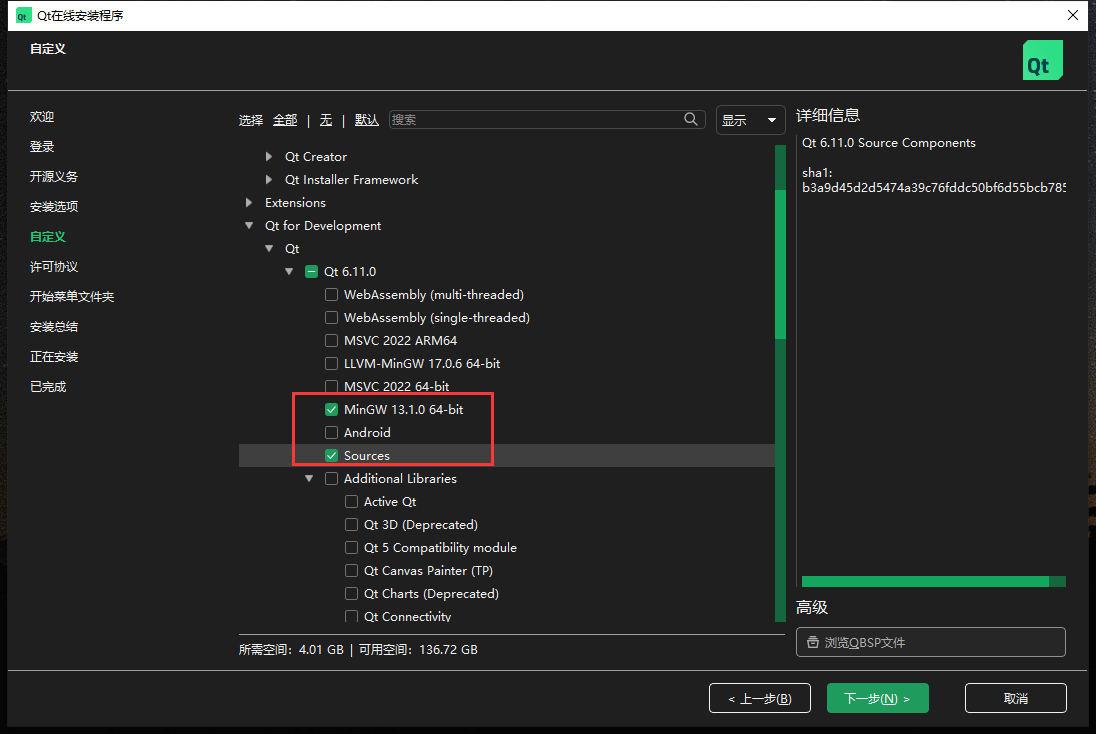The width and height of the screenshot is (1096, 734).
Task: Click the 详细信息 heading
Action: pos(828,115)
